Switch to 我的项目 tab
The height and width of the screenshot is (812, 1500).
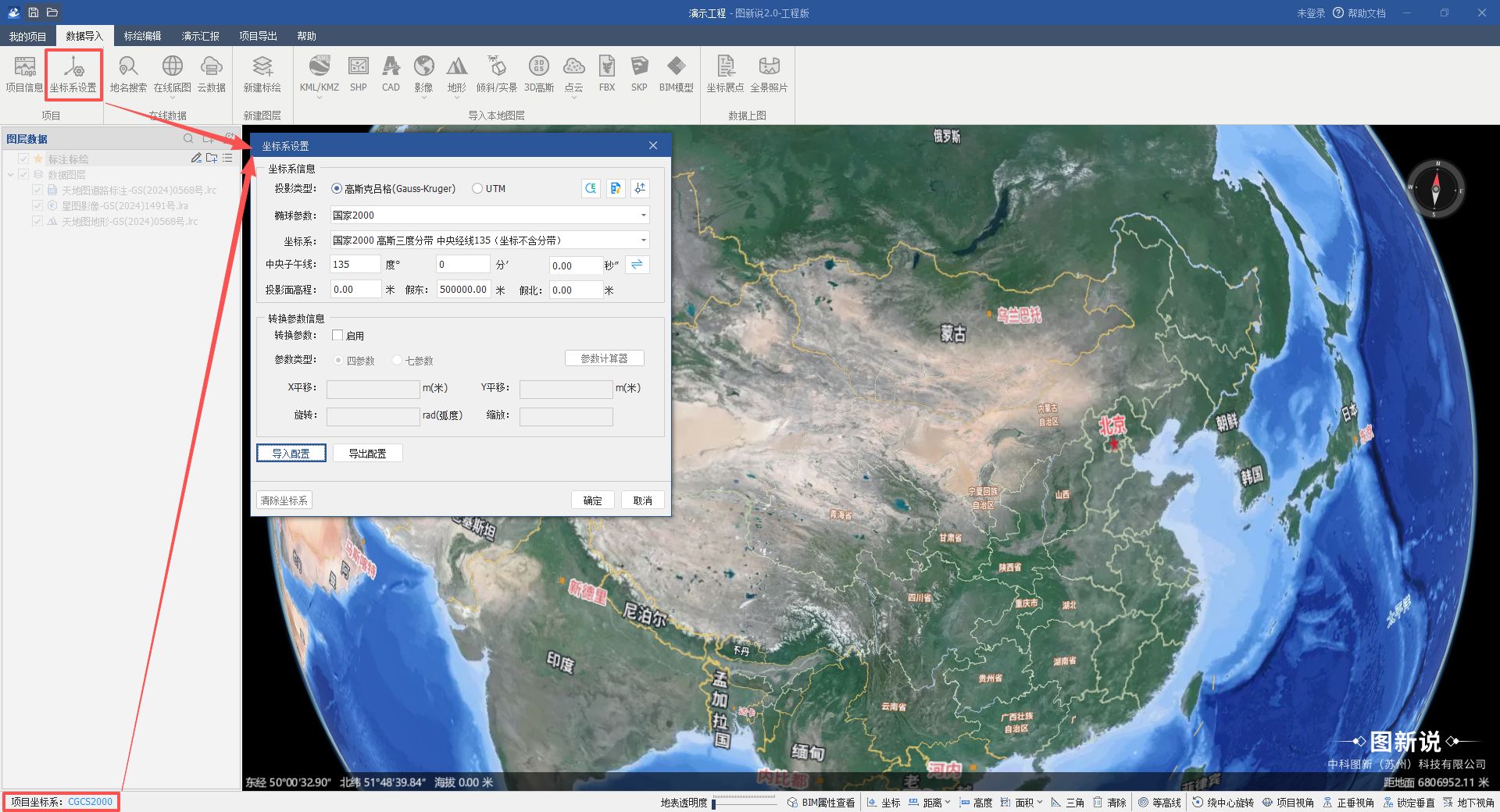click(27, 36)
